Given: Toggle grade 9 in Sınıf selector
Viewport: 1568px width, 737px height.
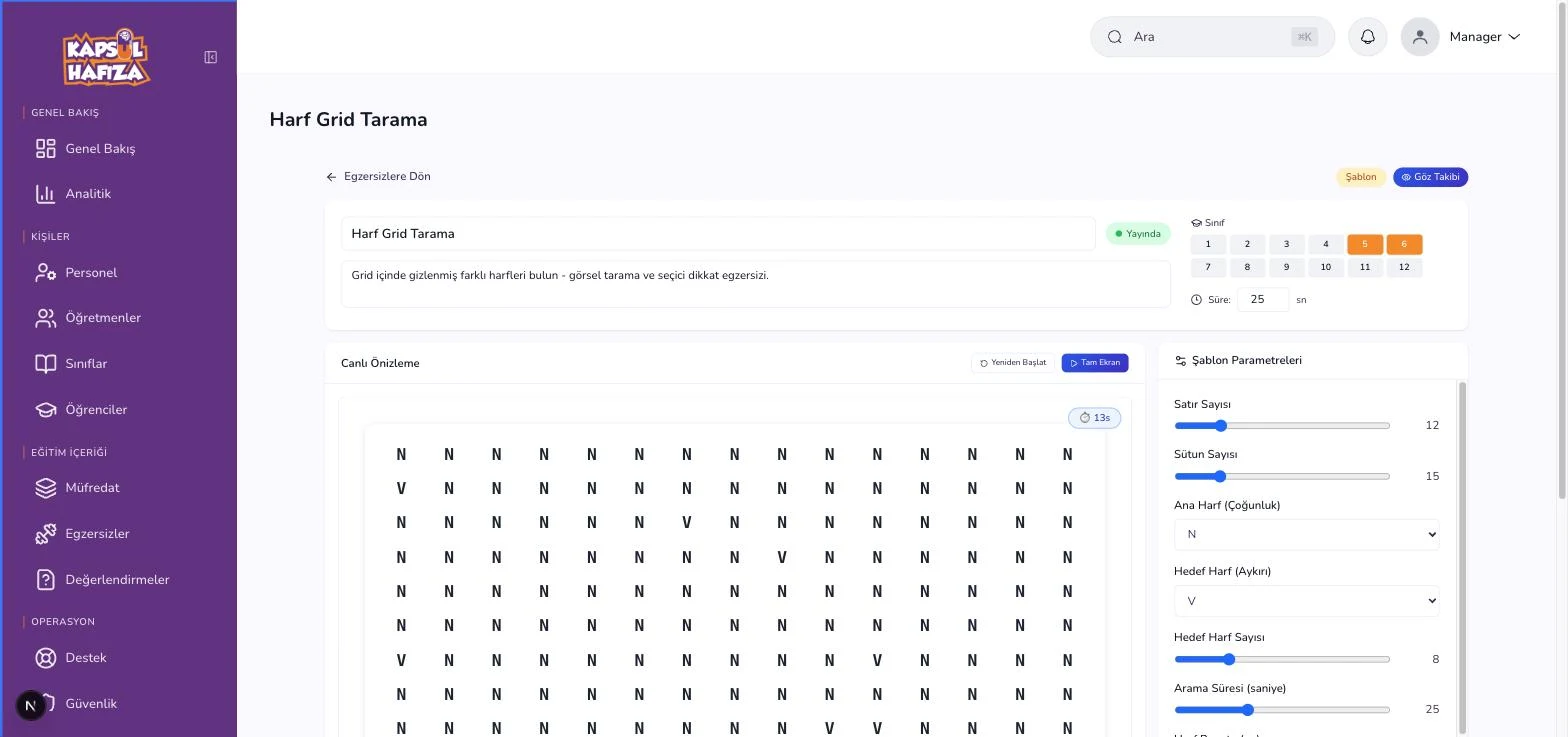Looking at the screenshot, I should tap(1286, 267).
